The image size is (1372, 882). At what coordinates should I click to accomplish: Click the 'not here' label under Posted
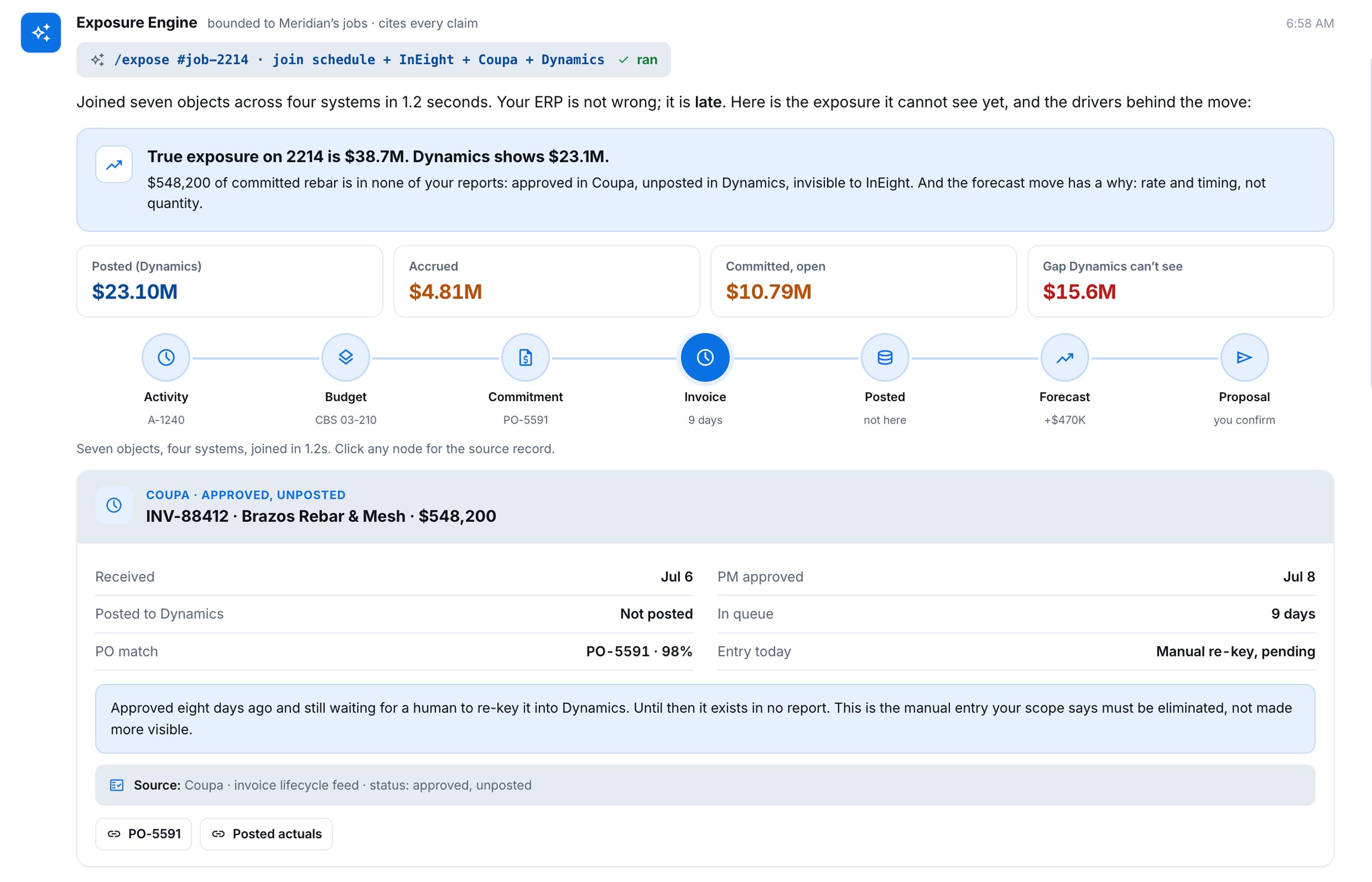click(885, 420)
